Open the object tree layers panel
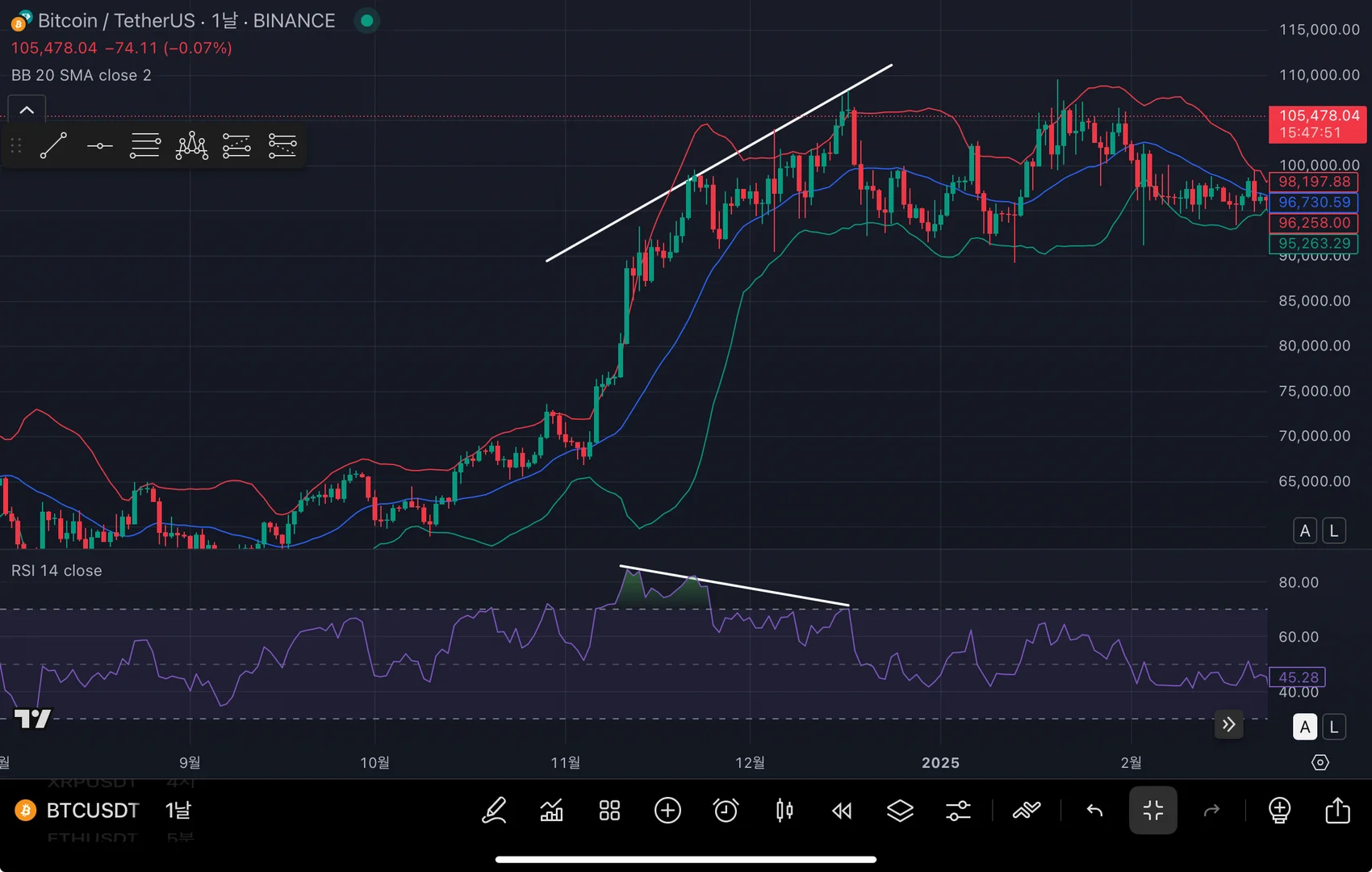 point(900,810)
